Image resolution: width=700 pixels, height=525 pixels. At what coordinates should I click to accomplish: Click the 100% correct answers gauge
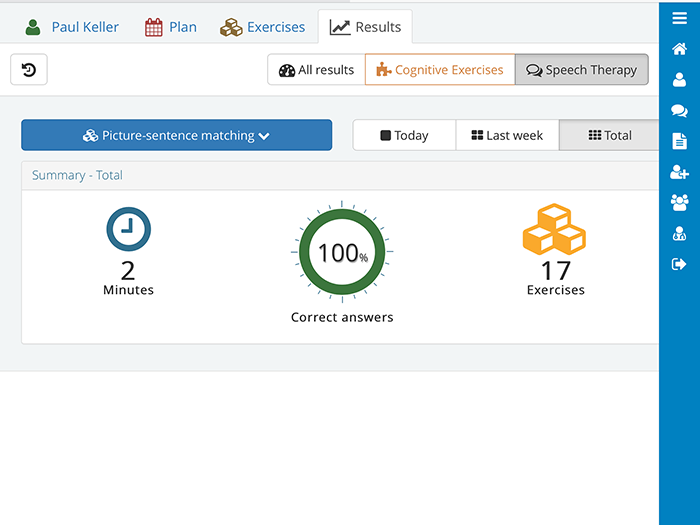click(342, 252)
